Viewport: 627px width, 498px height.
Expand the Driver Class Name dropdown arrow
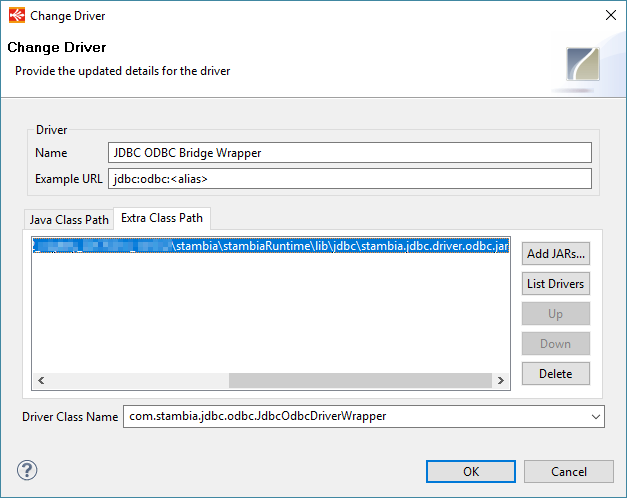pyautogui.click(x=596, y=416)
